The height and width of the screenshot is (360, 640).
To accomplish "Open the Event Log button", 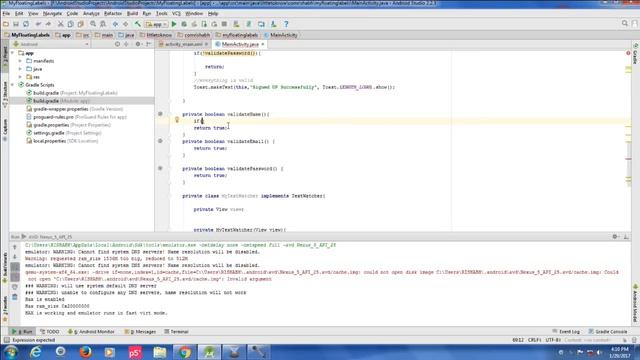I will pyautogui.click(x=566, y=331).
